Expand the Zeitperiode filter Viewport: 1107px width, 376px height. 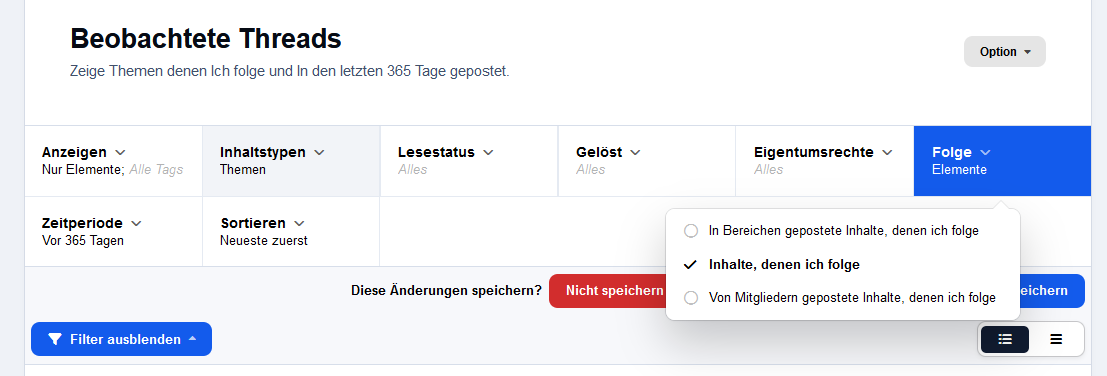114,231
